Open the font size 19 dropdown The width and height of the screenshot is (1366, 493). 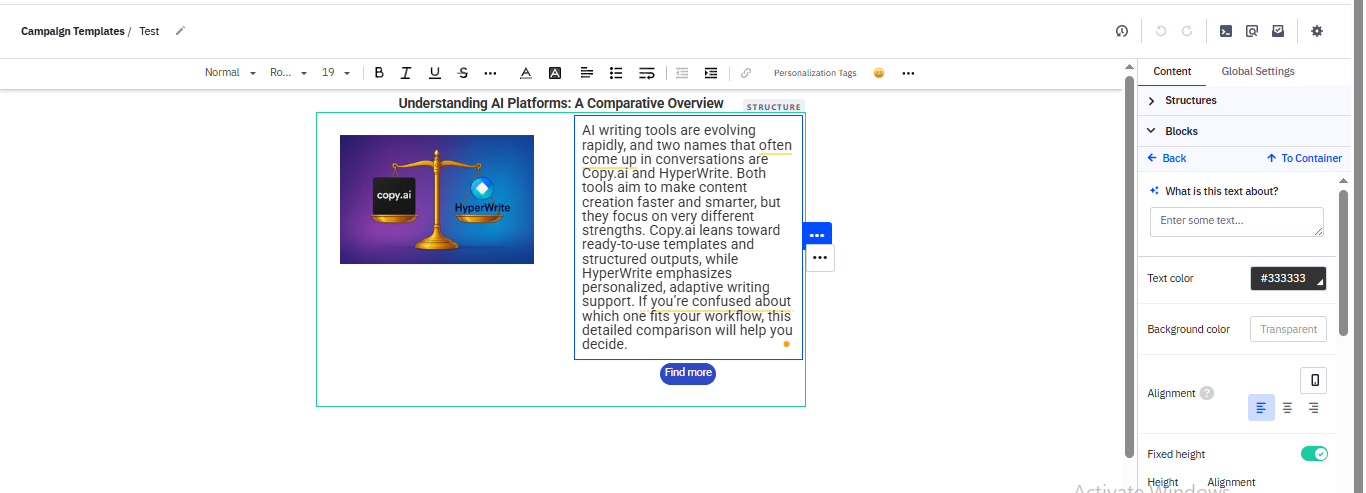pyautogui.click(x=335, y=73)
